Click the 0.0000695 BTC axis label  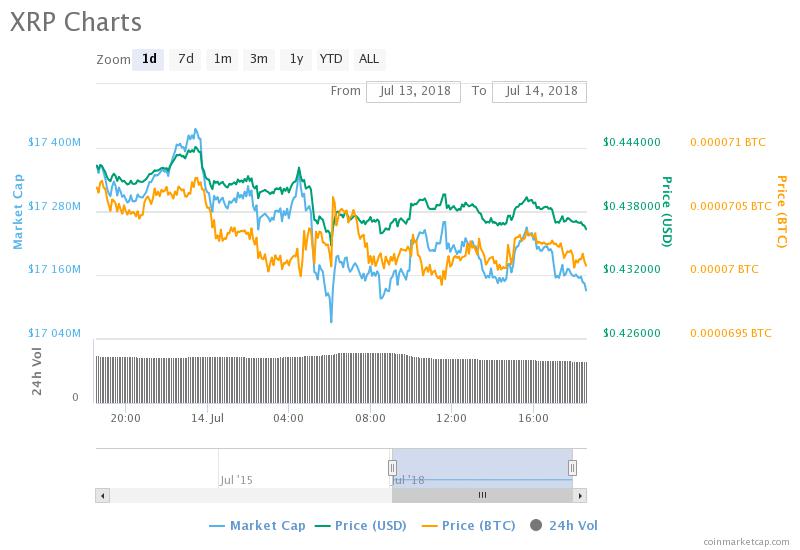pyautogui.click(x=731, y=333)
